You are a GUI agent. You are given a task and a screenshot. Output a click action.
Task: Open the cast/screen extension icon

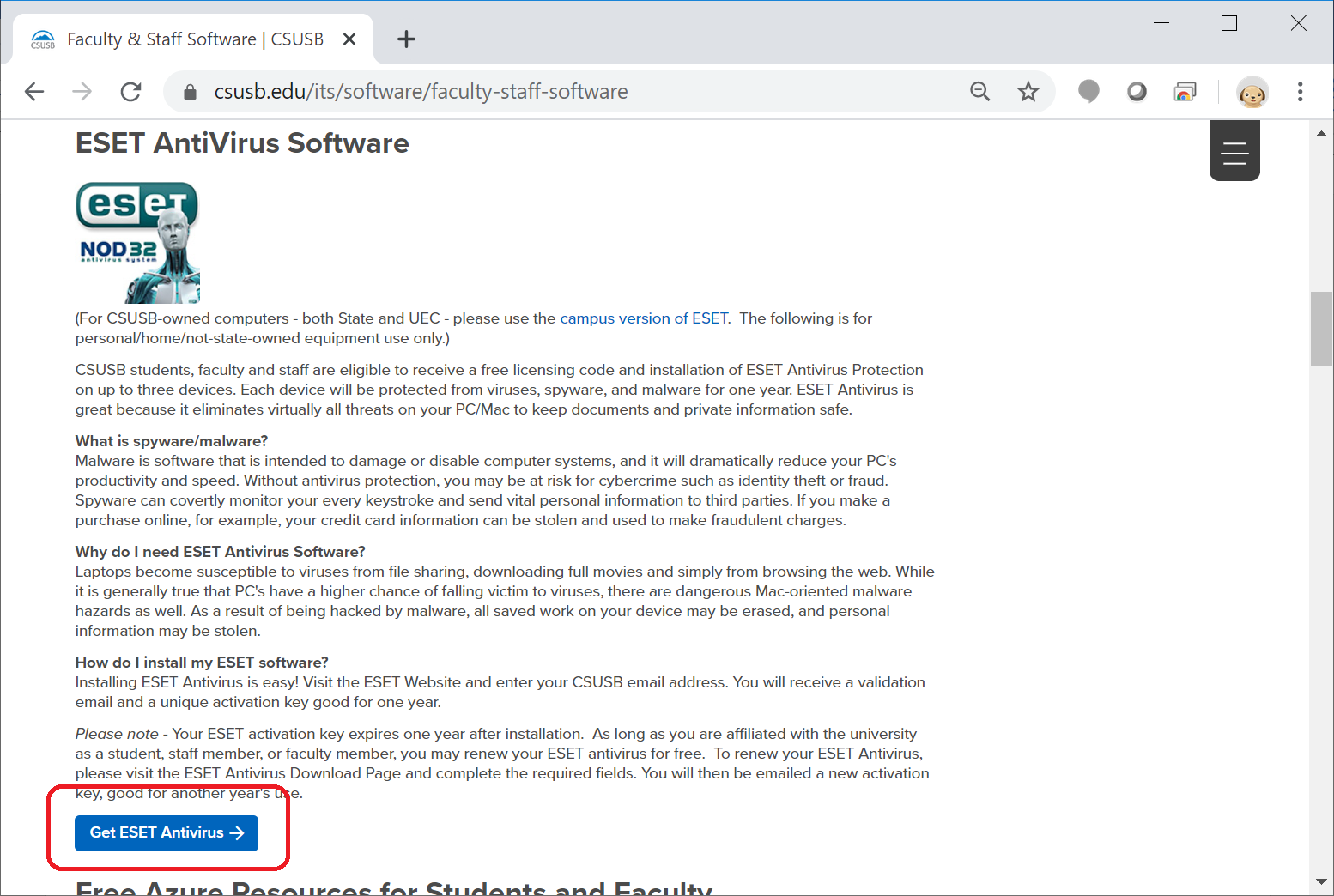click(x=1185, y=91)
